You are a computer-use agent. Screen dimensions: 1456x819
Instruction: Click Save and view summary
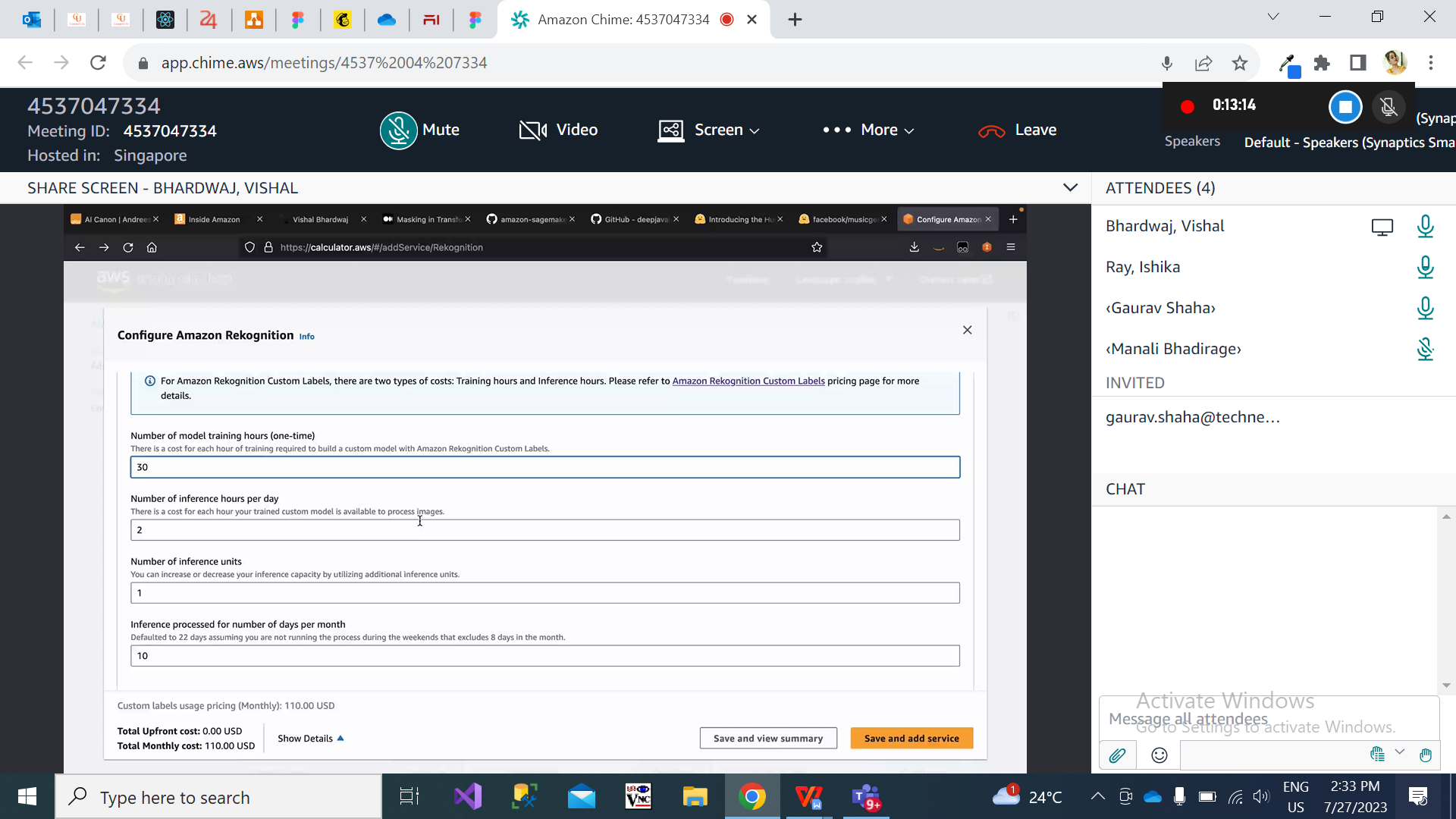coord(768,739)
